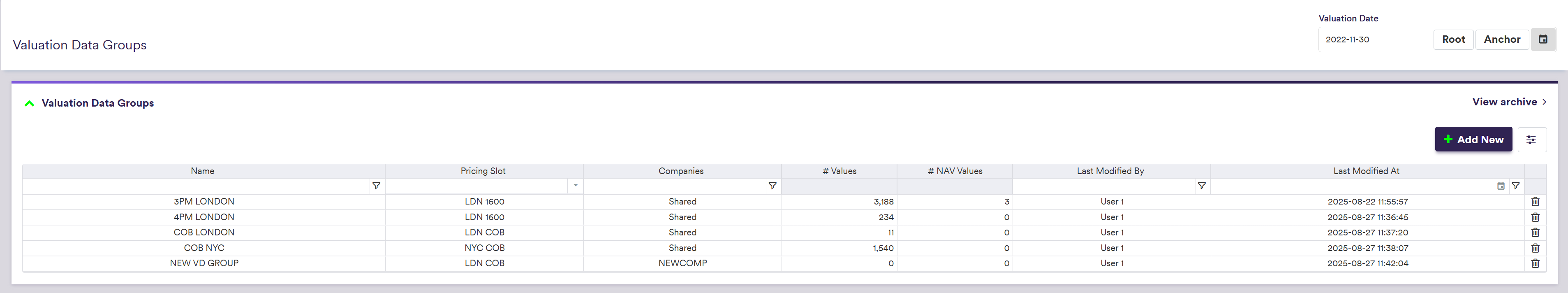Collapse the Valuation Data Groups section
Viewport: 1568px width, 293px height.
(29, 104)
